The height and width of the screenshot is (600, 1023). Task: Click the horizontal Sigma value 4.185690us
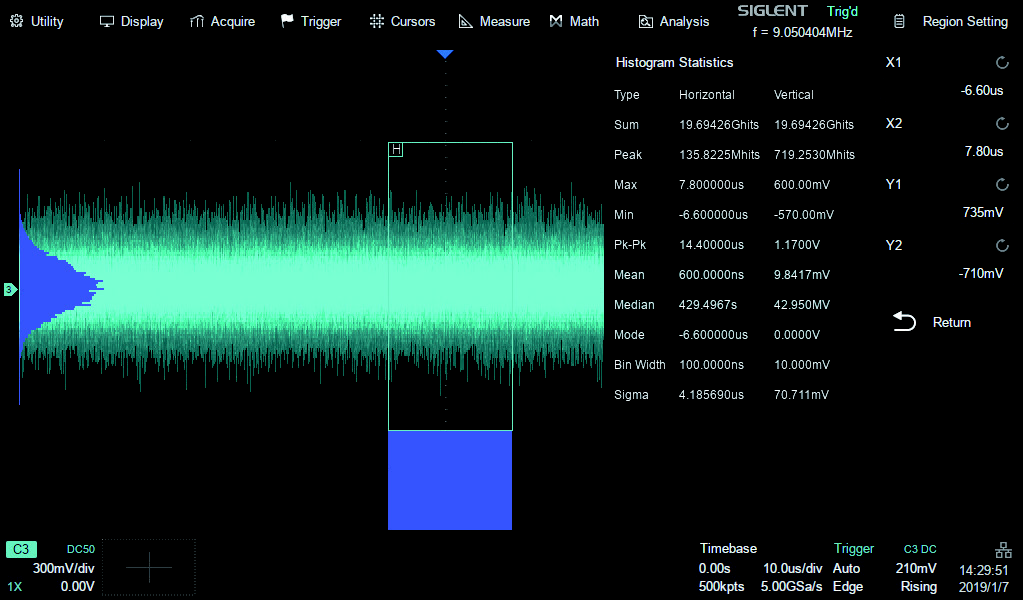click(x=711, y=395)
